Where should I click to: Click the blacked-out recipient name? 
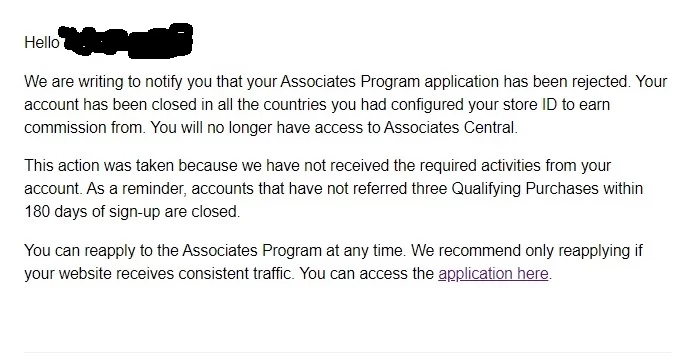[127, 41]
